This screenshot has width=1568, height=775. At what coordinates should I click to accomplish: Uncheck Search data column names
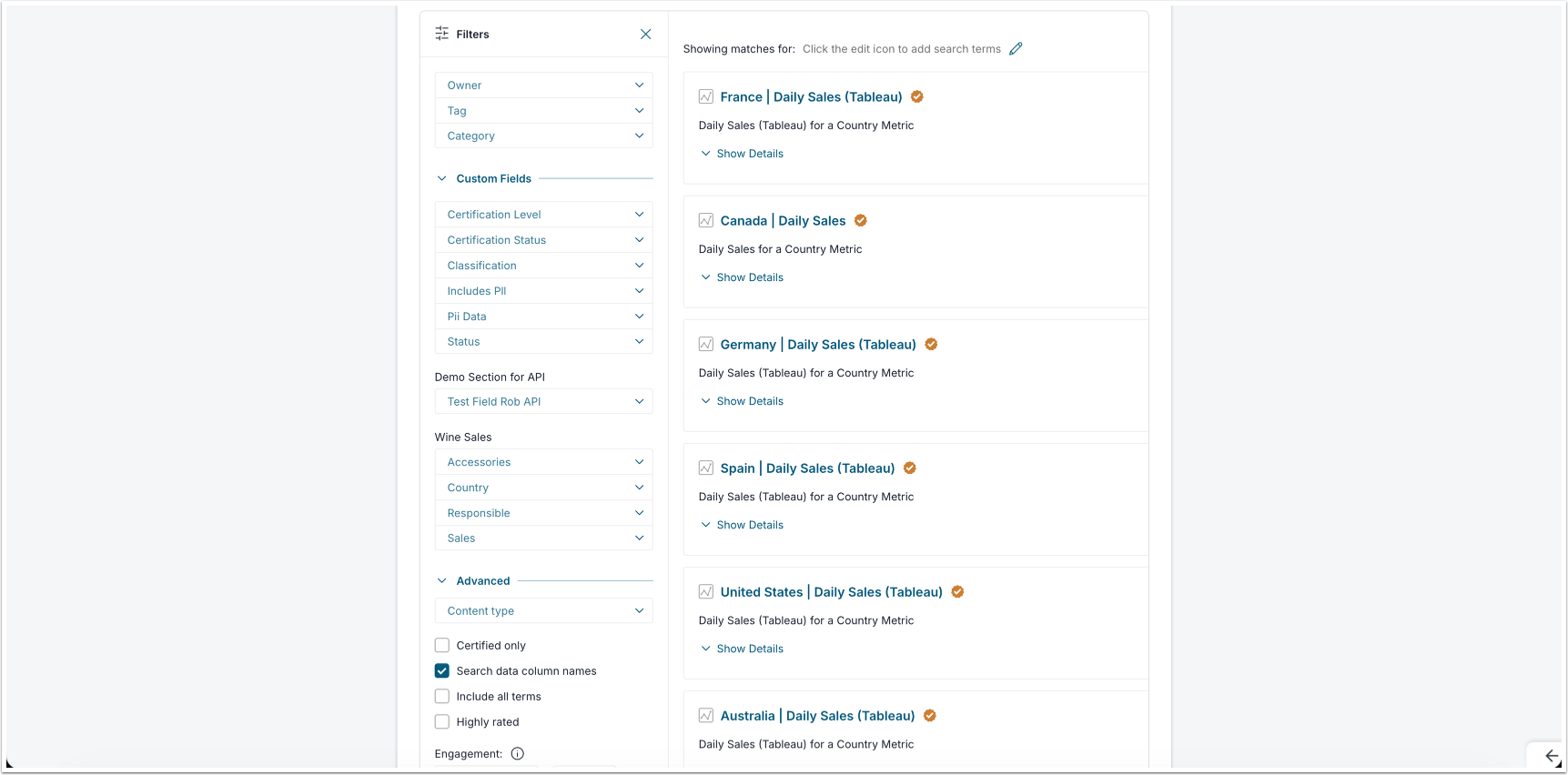pyautogui.click(x=442, y=671)
